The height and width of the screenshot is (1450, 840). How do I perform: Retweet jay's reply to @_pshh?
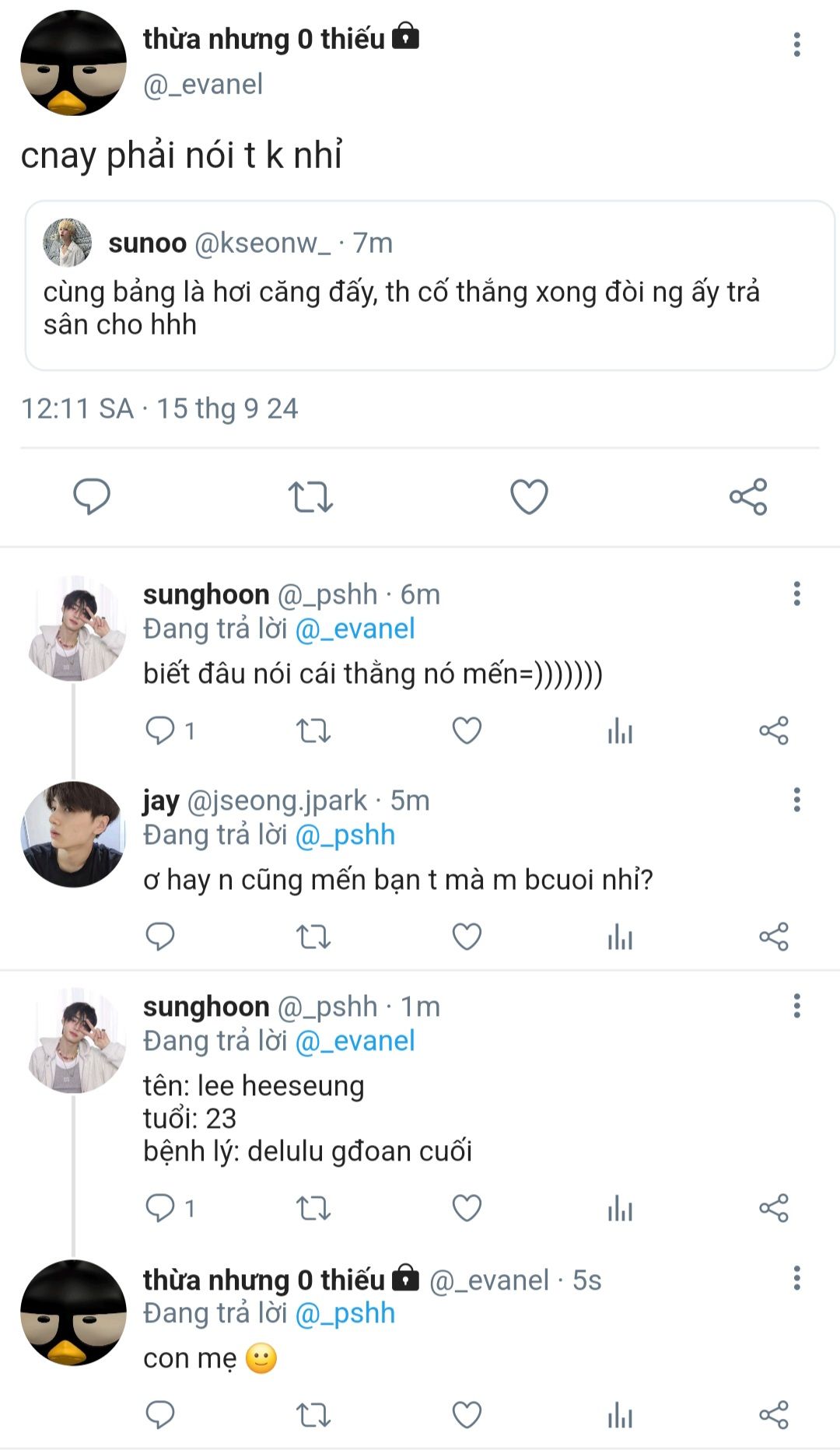tap(313, 937)
